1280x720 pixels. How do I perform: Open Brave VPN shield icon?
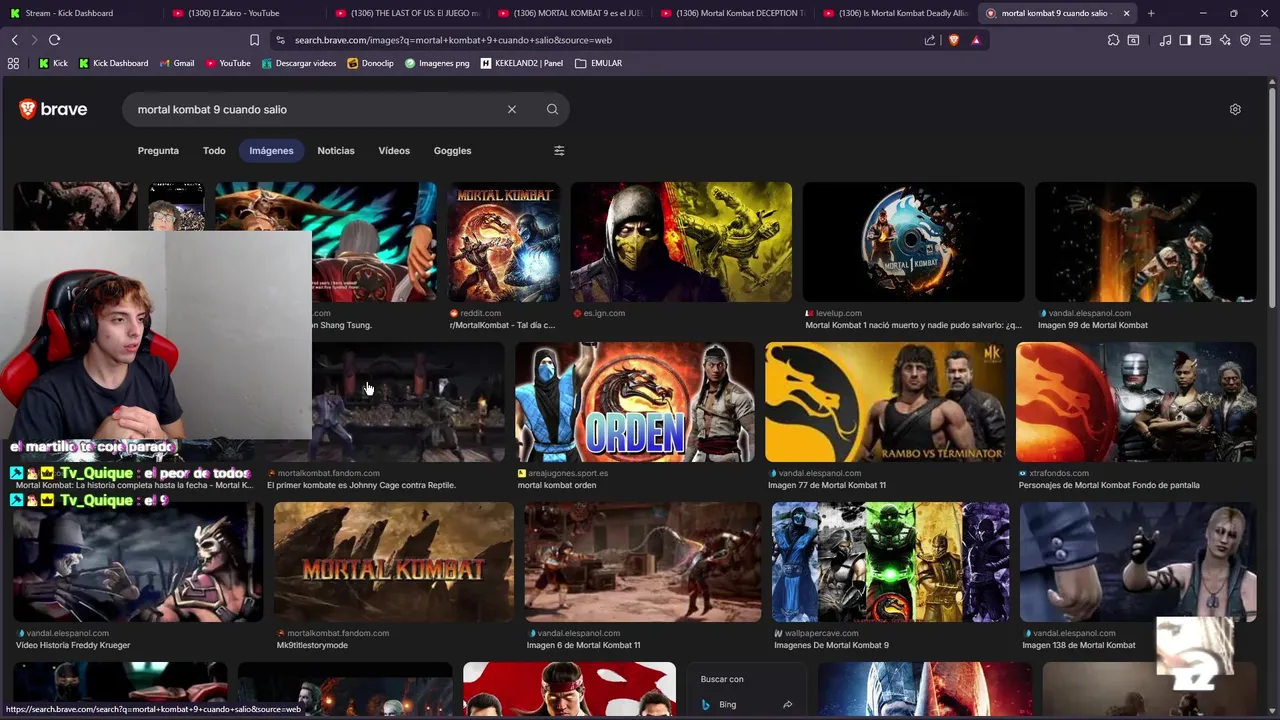pyautogui.click(x=1245, y=40)
